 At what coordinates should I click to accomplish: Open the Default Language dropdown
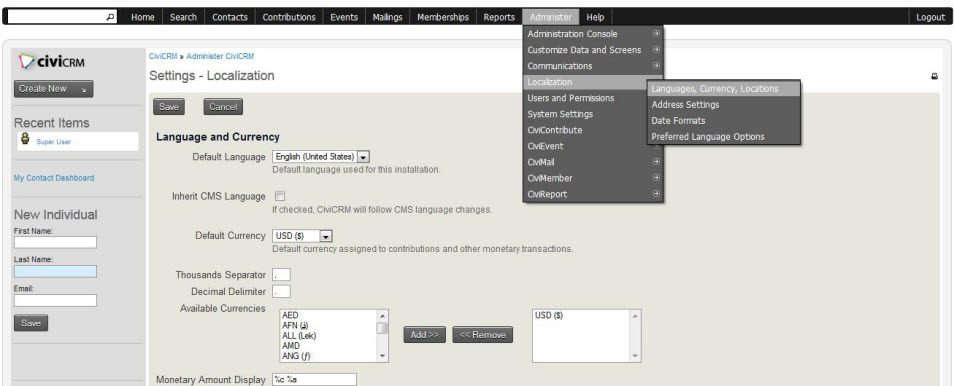[321, 156]
